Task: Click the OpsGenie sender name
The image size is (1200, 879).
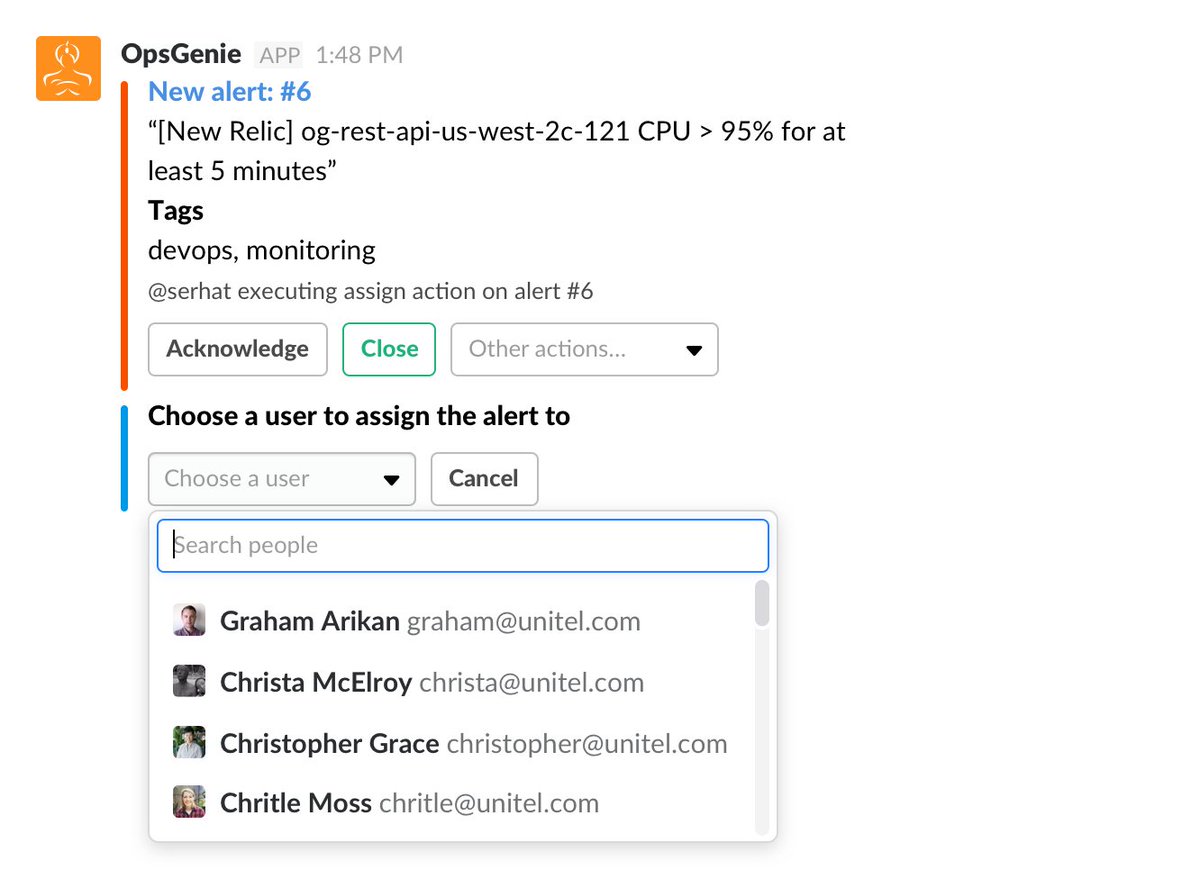Action: point(181,54)
